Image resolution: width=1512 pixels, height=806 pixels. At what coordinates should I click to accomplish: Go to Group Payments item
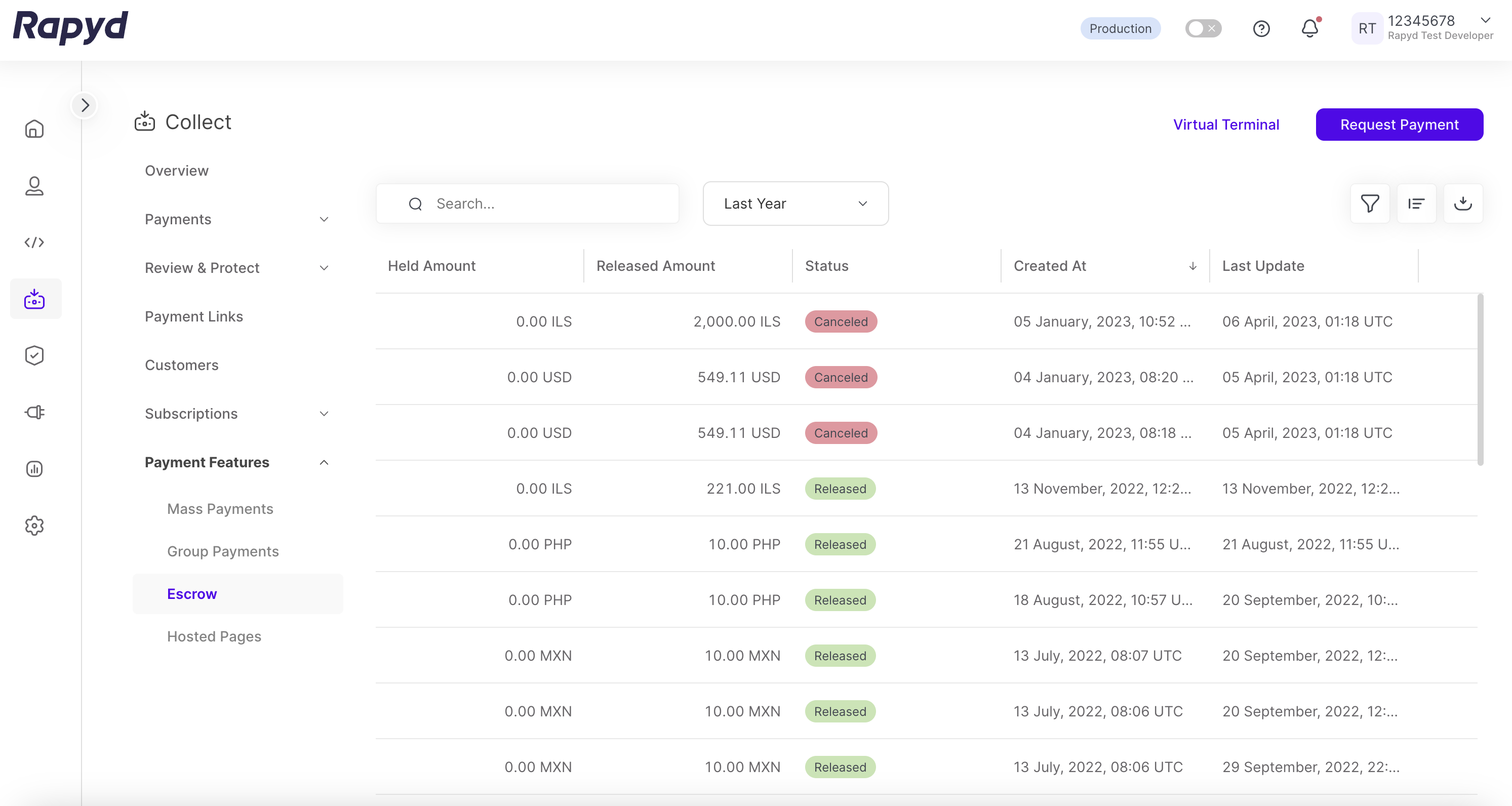click(x=222, y=551)
